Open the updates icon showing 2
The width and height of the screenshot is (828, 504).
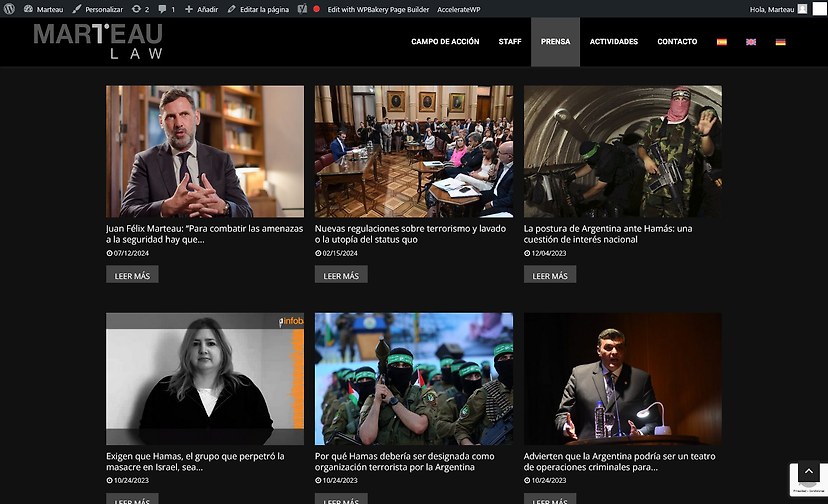(140, 9)
